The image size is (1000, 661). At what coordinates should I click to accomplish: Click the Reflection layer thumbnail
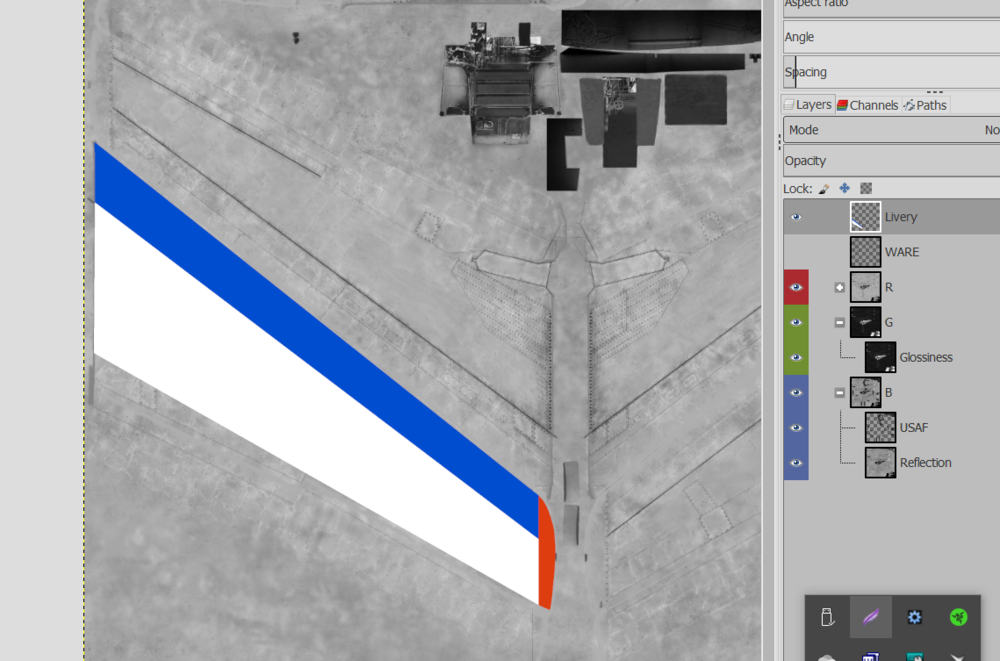[880, 463]
